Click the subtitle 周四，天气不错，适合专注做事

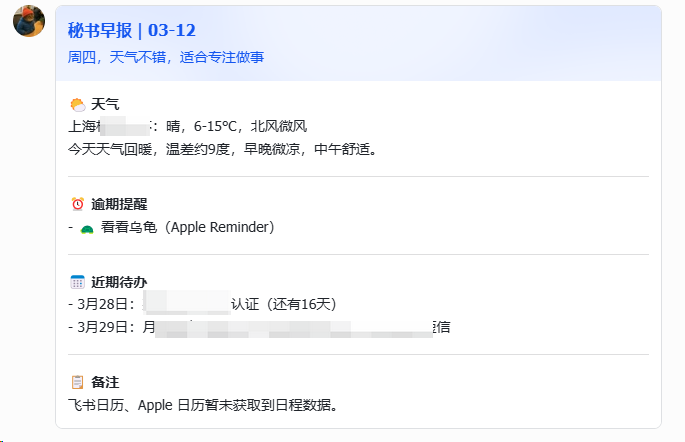pos(166,57)
